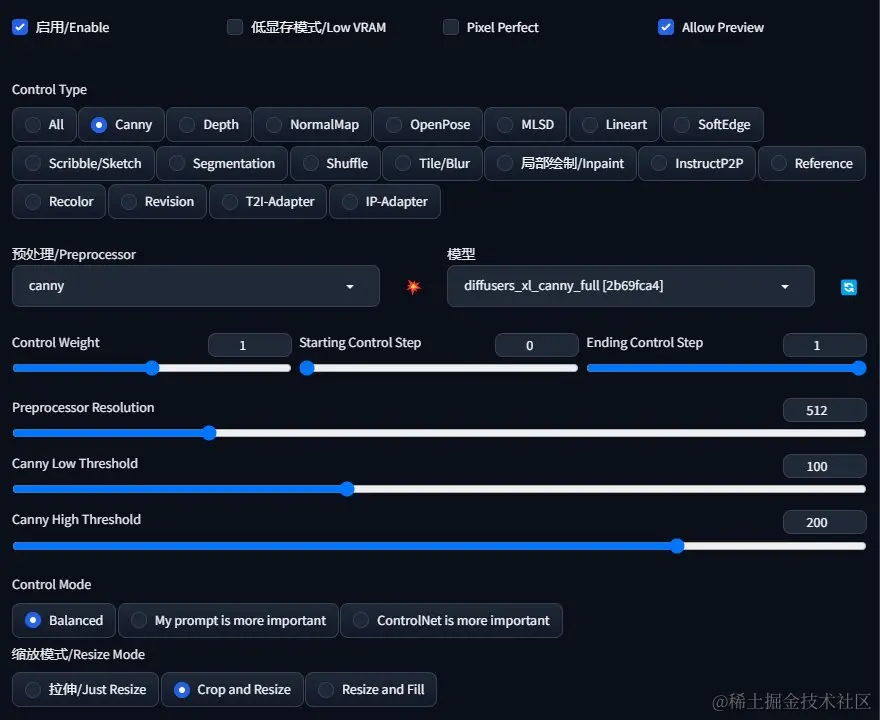Select the All control type
Viewport: 880px width, 720px height.
tap(44, 125)
